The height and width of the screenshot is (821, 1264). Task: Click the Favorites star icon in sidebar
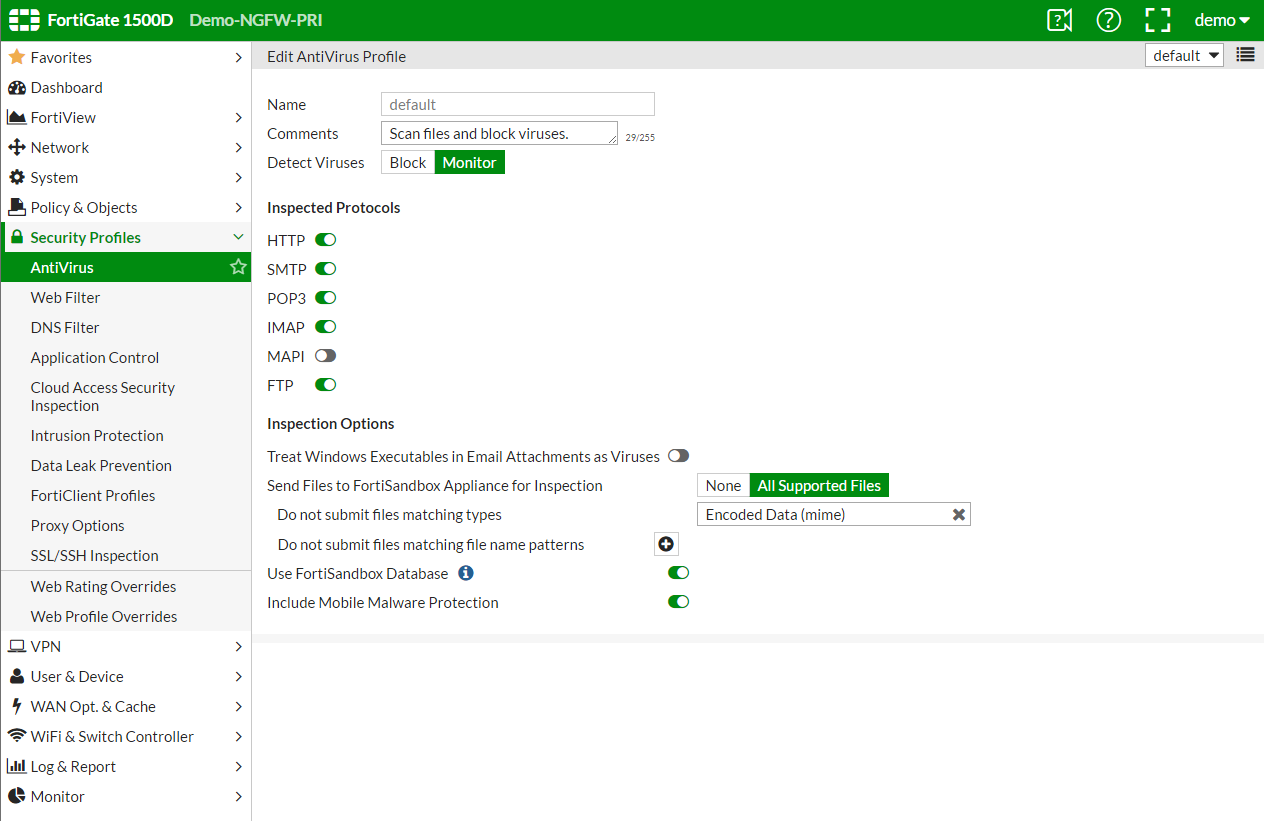(16, 57)
